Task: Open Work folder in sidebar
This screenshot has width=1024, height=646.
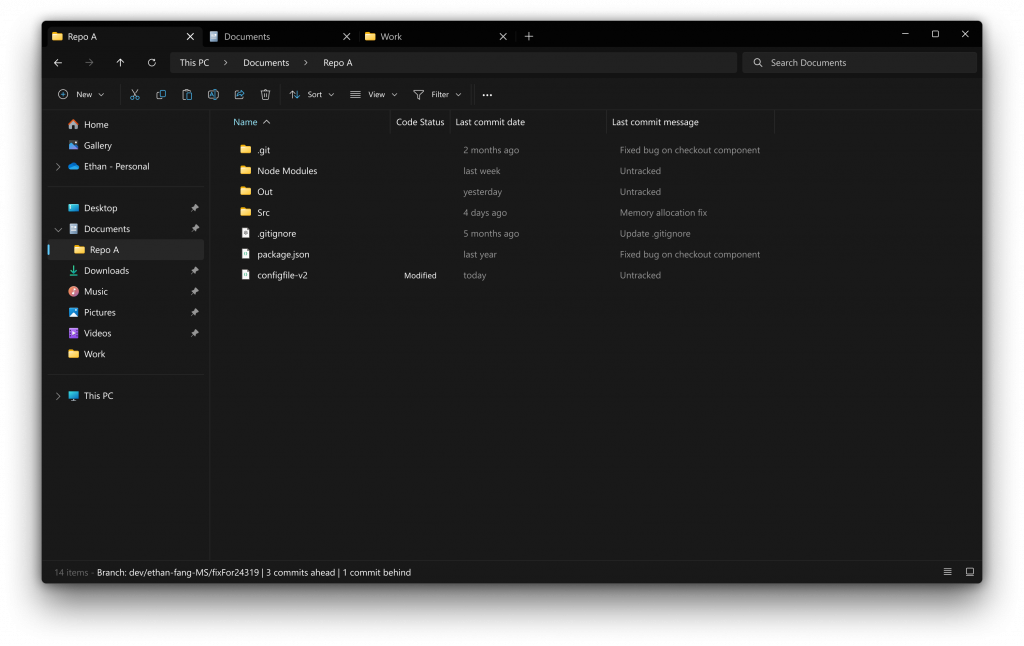Action: pyautogui.click(x=94, y=354)
